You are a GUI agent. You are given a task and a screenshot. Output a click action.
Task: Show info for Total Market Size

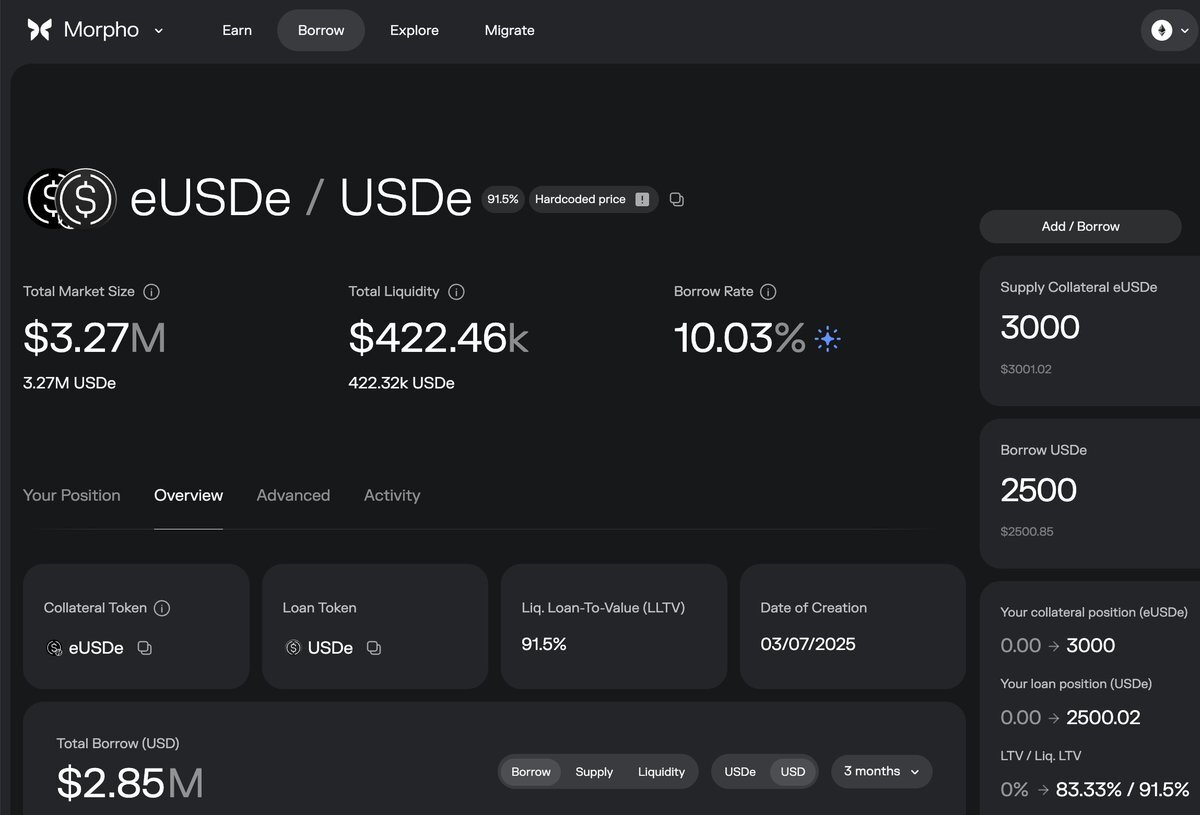(x=151, y=292)
